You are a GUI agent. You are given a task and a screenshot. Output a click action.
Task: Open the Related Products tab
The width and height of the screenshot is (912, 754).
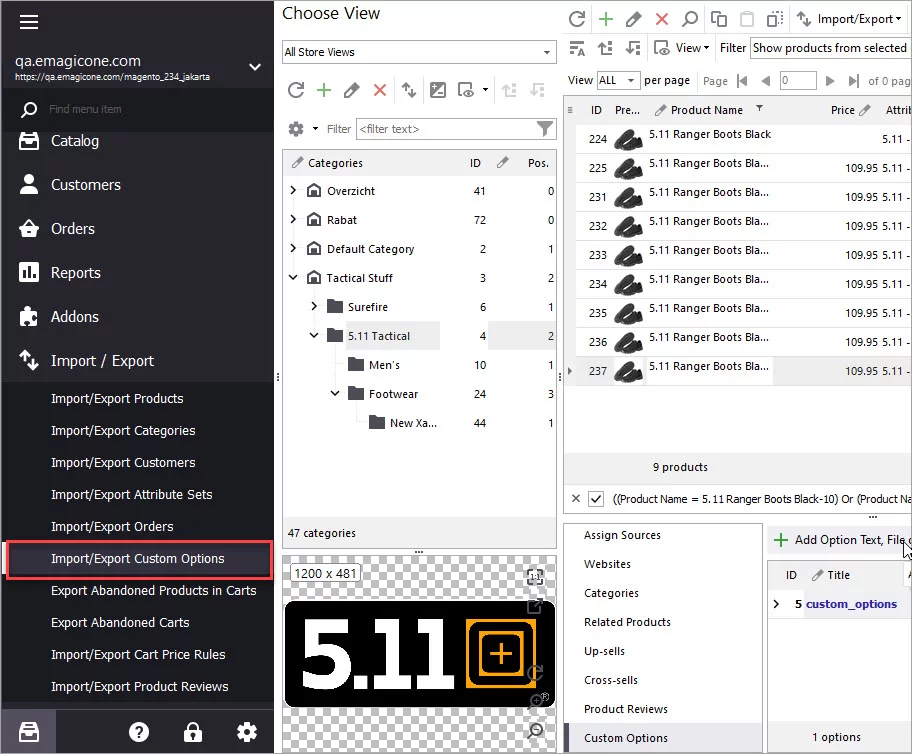pyautogui.click(x=627, y=622)
